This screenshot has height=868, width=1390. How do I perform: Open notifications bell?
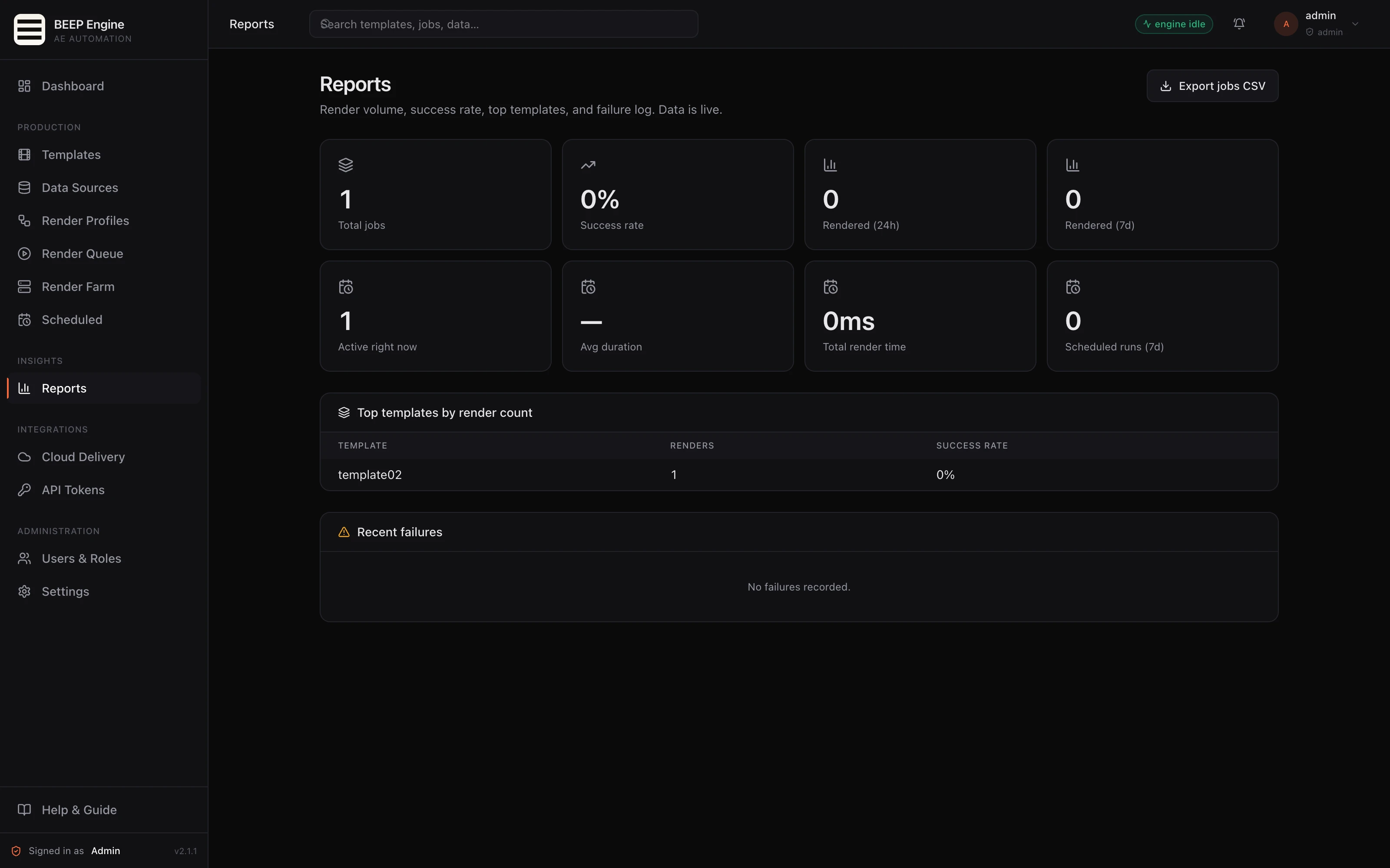[1239, 23]
